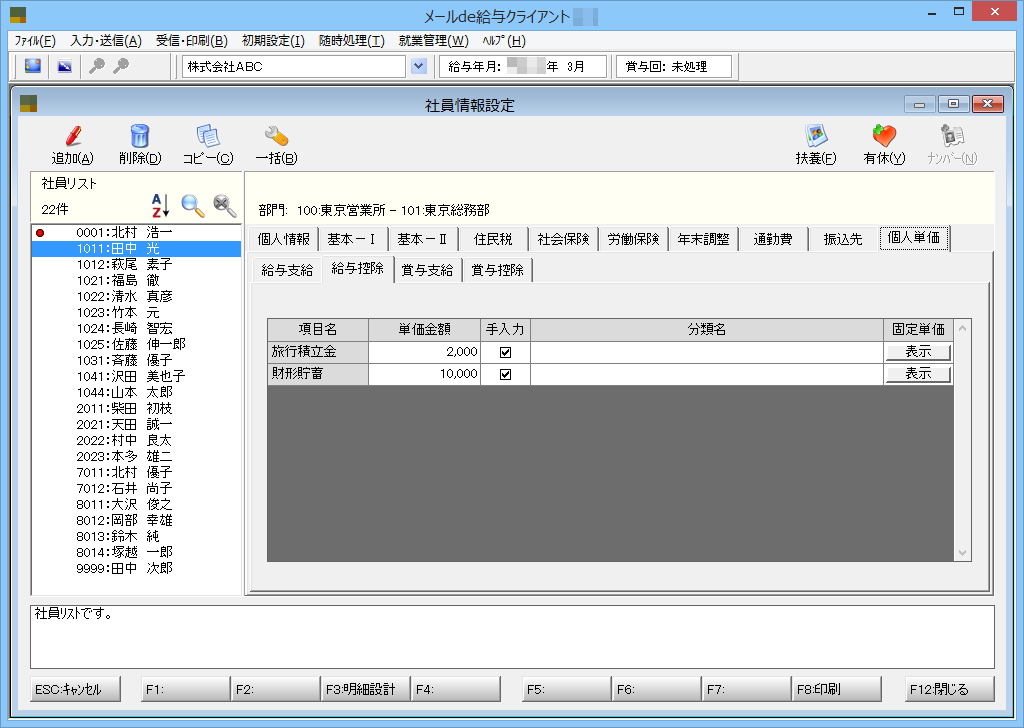The image size is (1024, 728).
Task: Click the 単価金額 cell showing 2,000
Action: point(424,352)
